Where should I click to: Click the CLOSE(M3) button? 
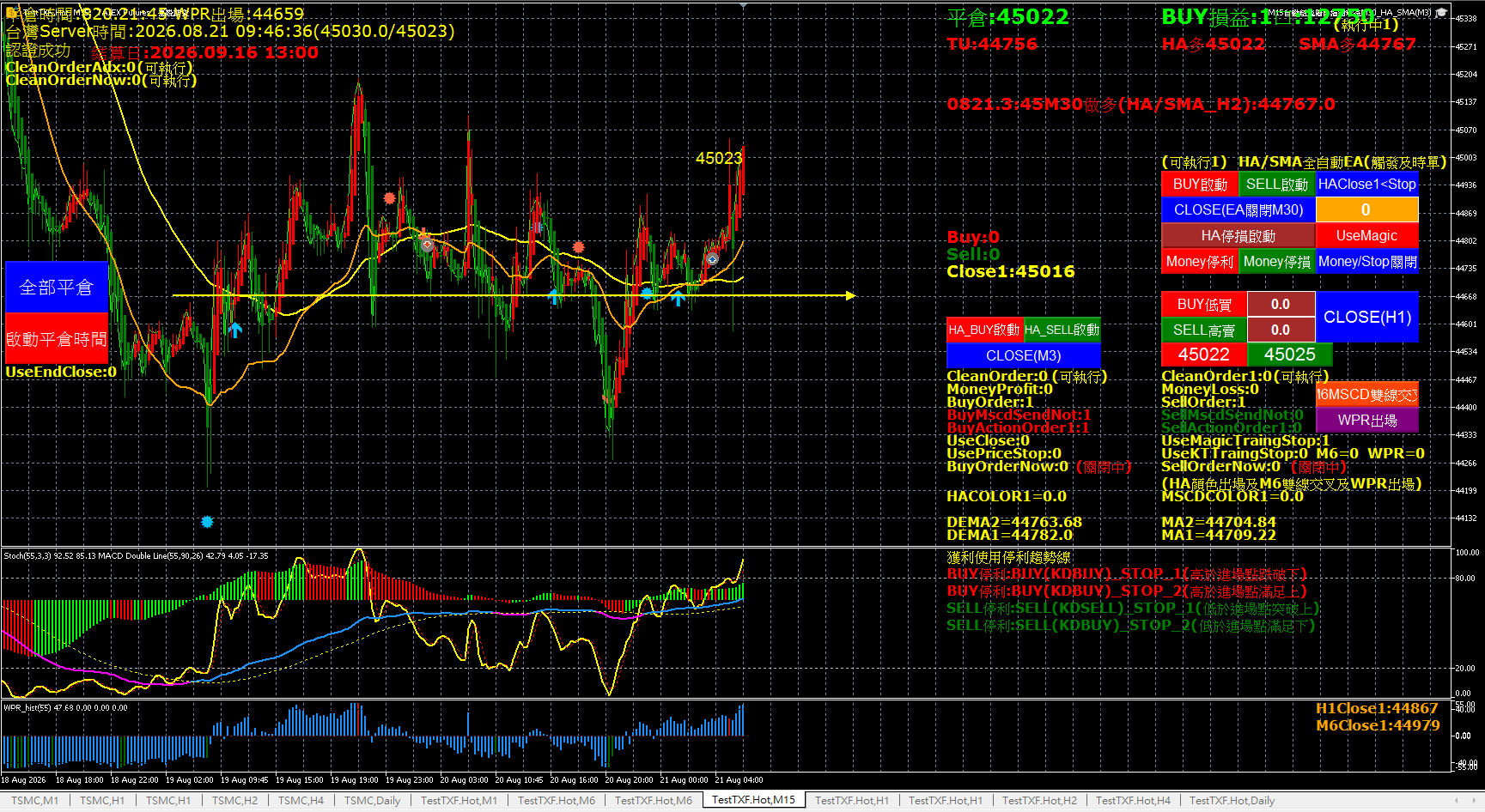[1023, 356]
